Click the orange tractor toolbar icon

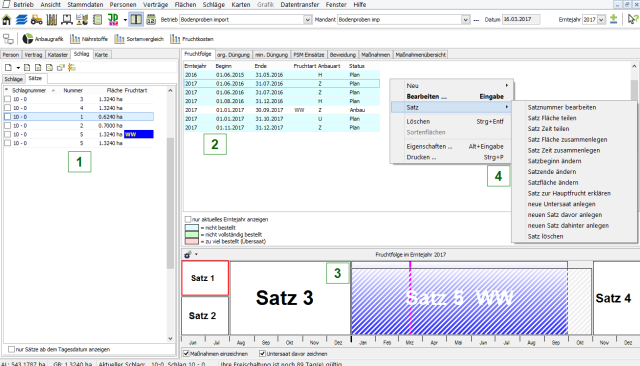(x=36, y=20)
